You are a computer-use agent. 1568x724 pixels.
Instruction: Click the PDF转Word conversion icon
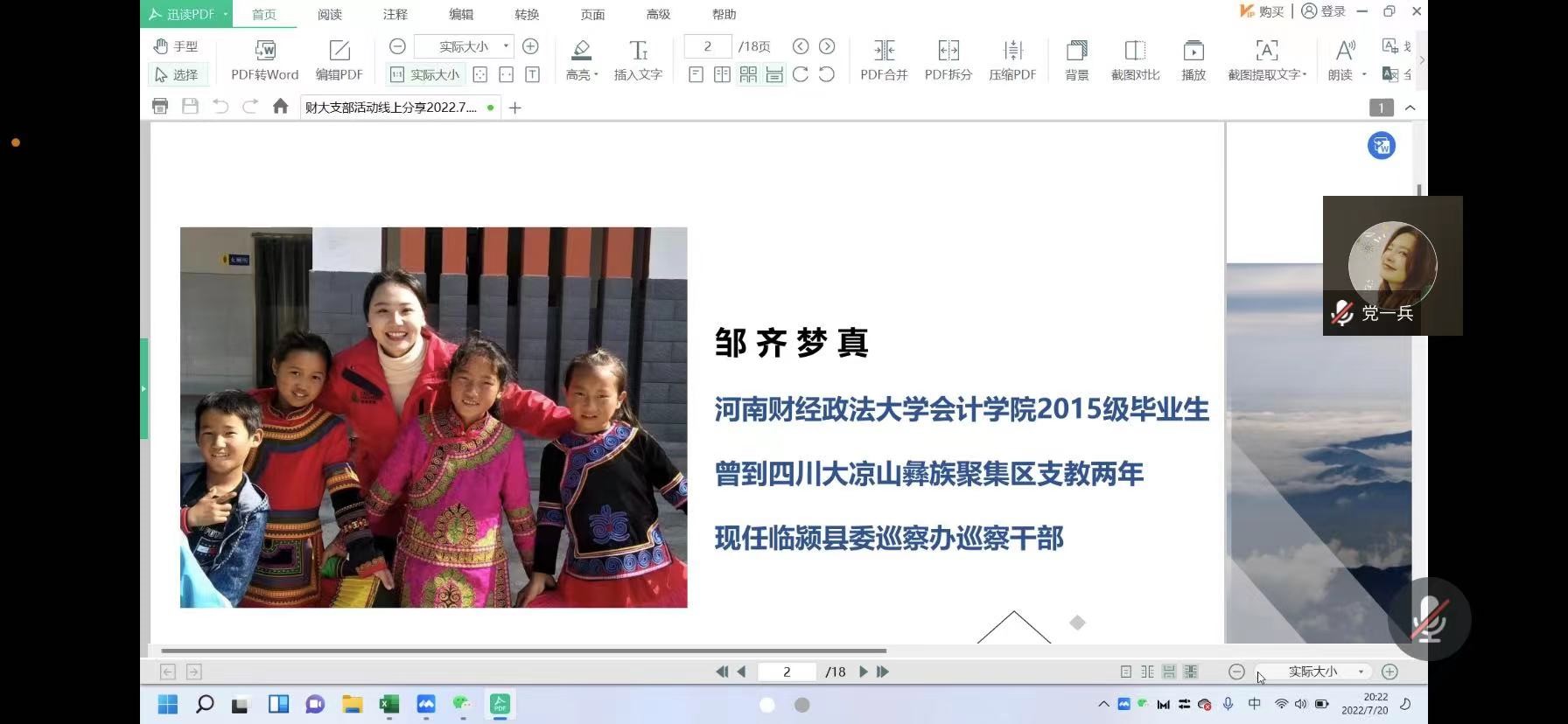[x=264, y=59]
